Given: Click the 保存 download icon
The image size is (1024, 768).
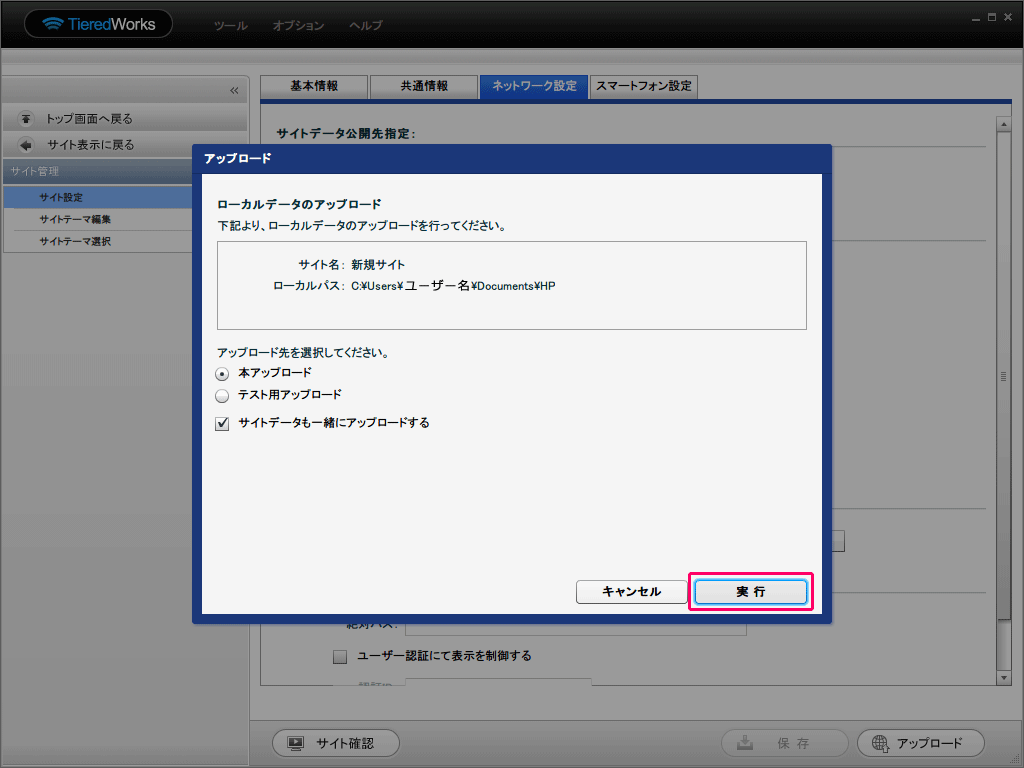Looking at the screenshot, I should point(745,743).
